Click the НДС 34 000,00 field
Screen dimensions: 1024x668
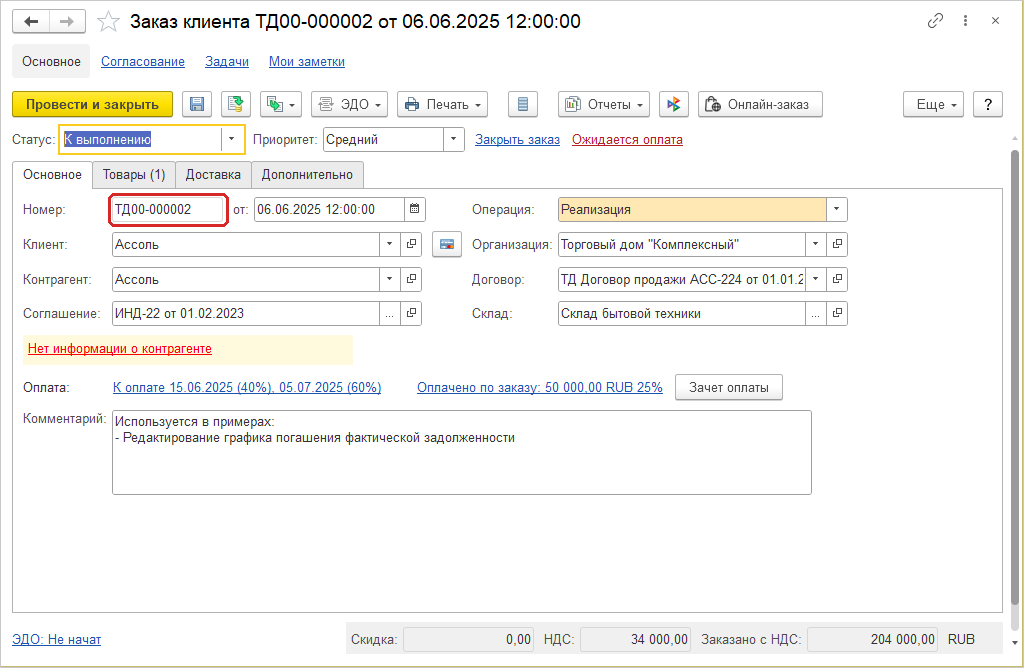635,639
